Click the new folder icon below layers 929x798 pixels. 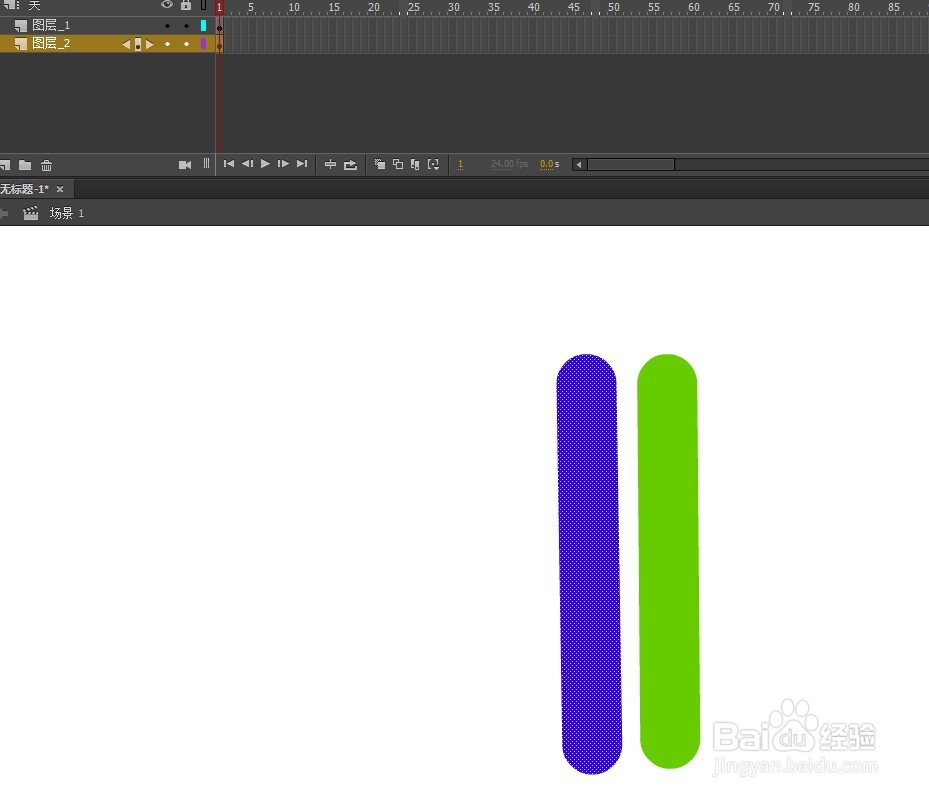(x=25, y=165)
